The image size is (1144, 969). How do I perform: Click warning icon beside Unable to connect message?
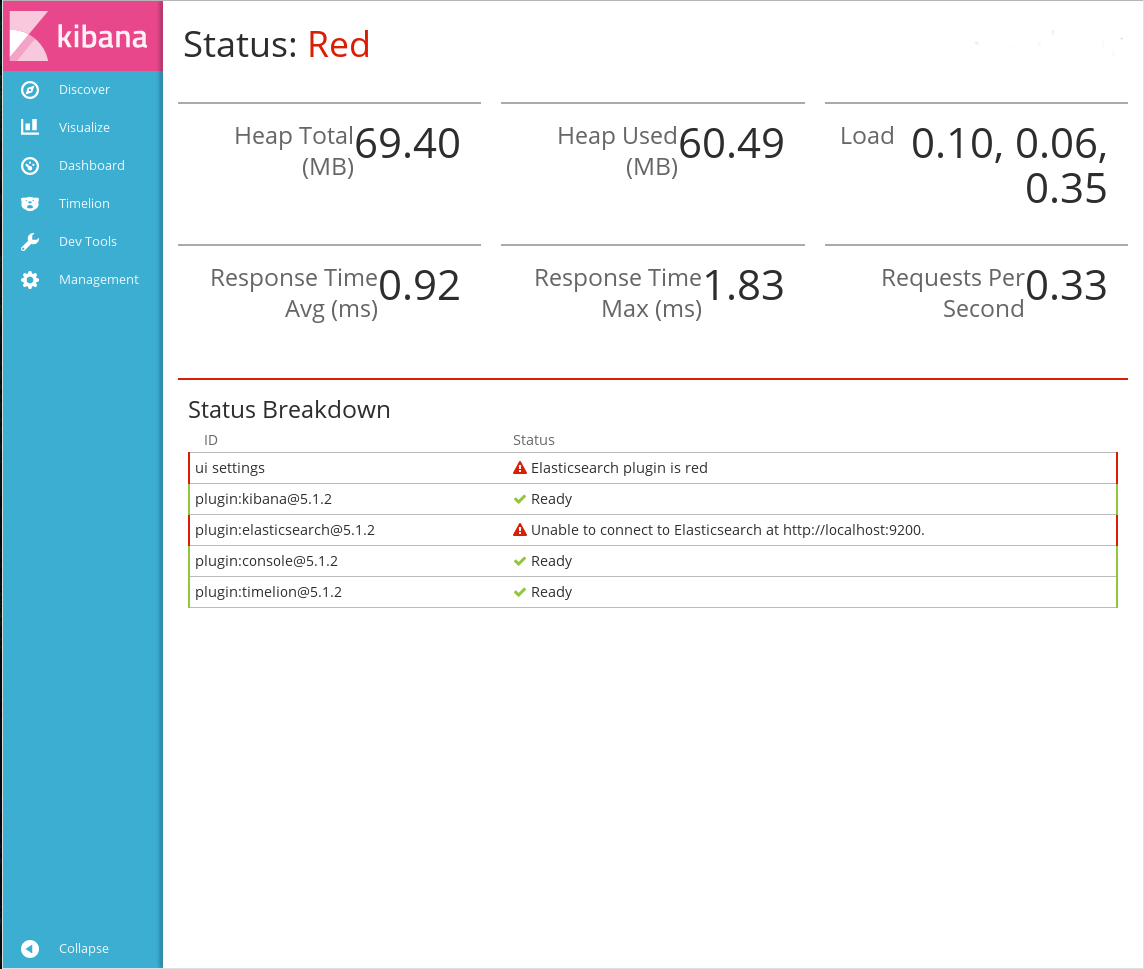coord(519,530)
